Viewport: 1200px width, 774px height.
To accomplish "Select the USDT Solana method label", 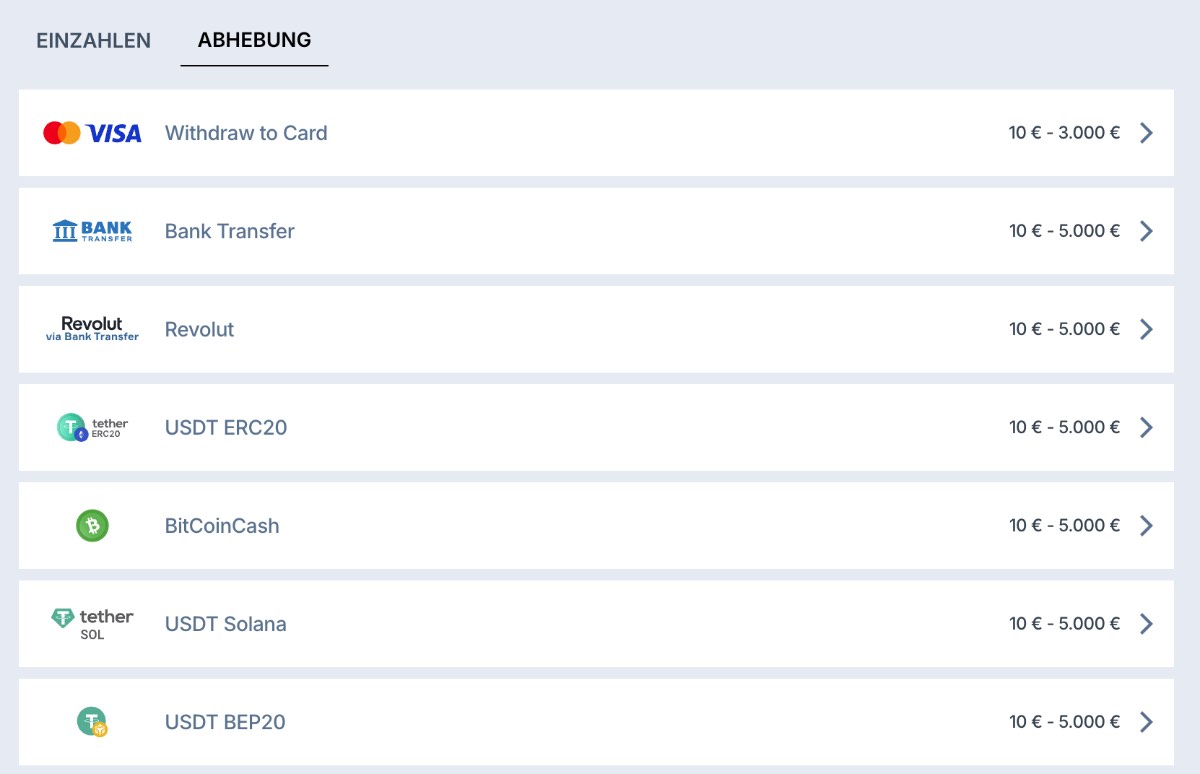I will 225,624.
